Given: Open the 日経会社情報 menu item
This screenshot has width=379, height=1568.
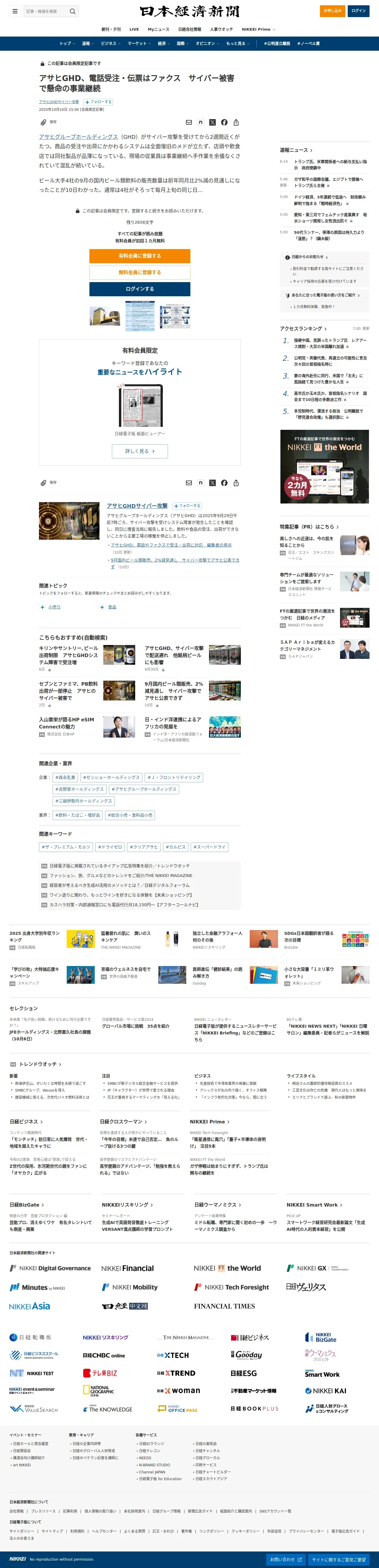Looking at the screenshot, I should (x=189, y=29).
